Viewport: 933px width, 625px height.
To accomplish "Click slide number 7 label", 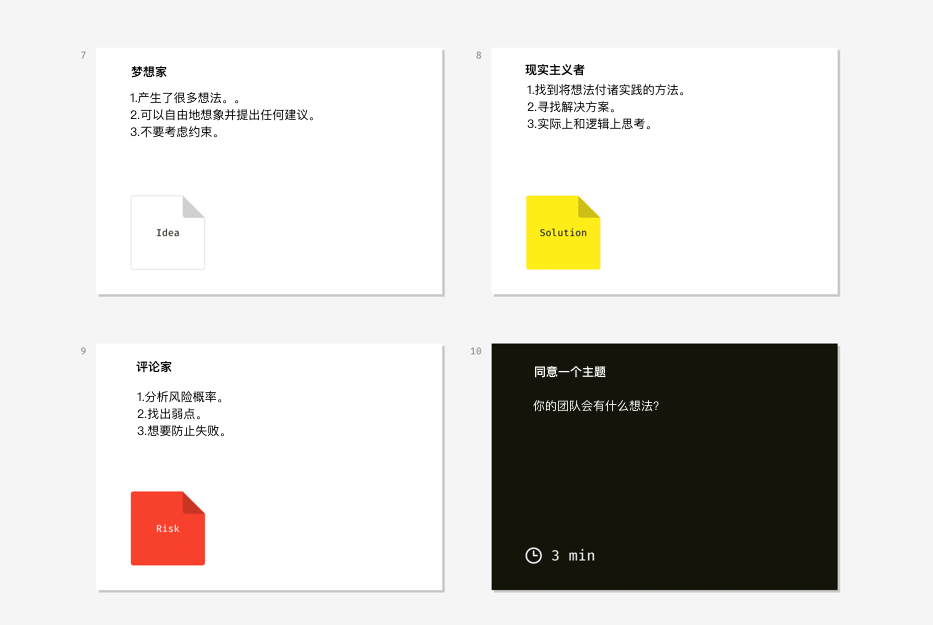I will (x=83, y=55).
